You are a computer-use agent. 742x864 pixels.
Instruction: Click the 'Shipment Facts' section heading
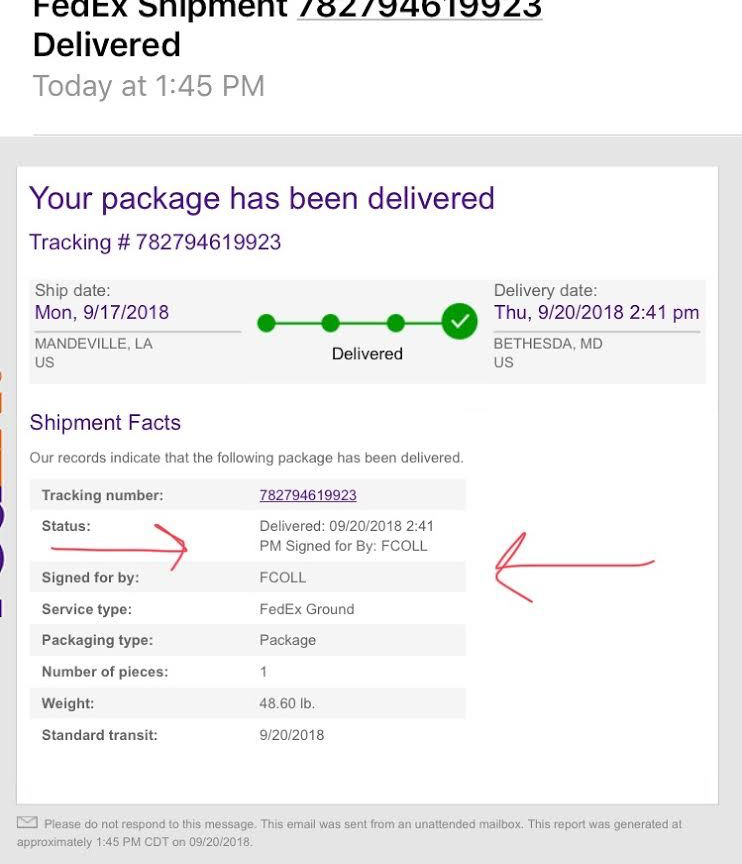point(105,422)
